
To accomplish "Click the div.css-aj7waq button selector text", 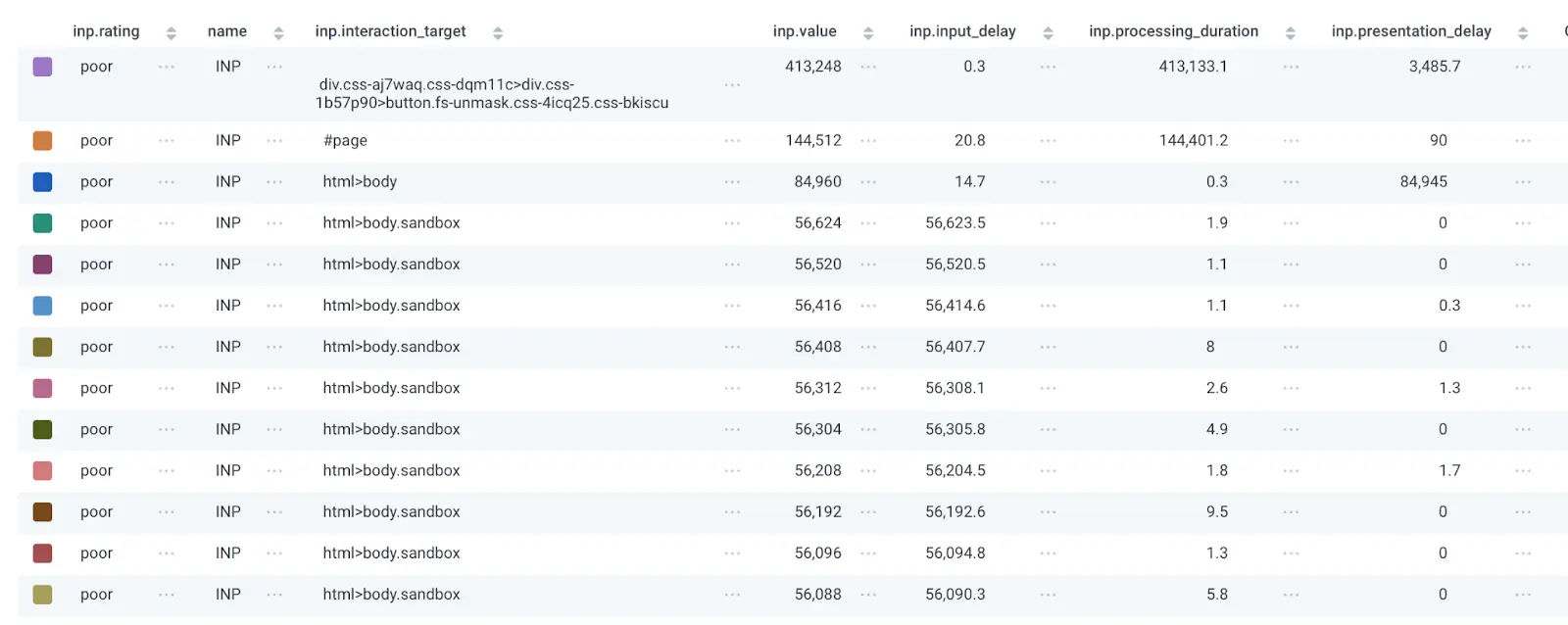I will pos(491,93).
